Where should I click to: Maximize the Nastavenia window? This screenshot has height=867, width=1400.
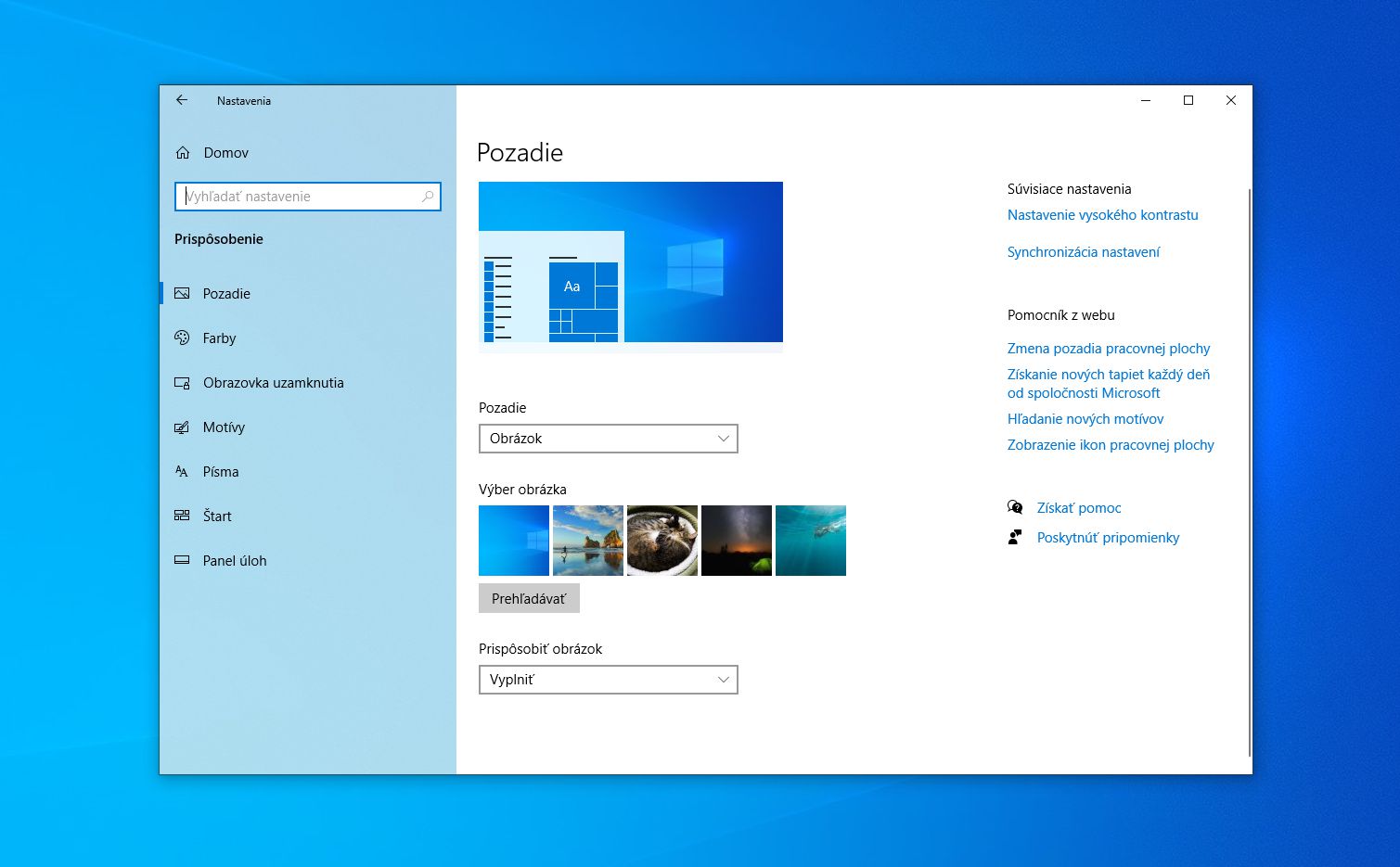[x=1188, y=100]
